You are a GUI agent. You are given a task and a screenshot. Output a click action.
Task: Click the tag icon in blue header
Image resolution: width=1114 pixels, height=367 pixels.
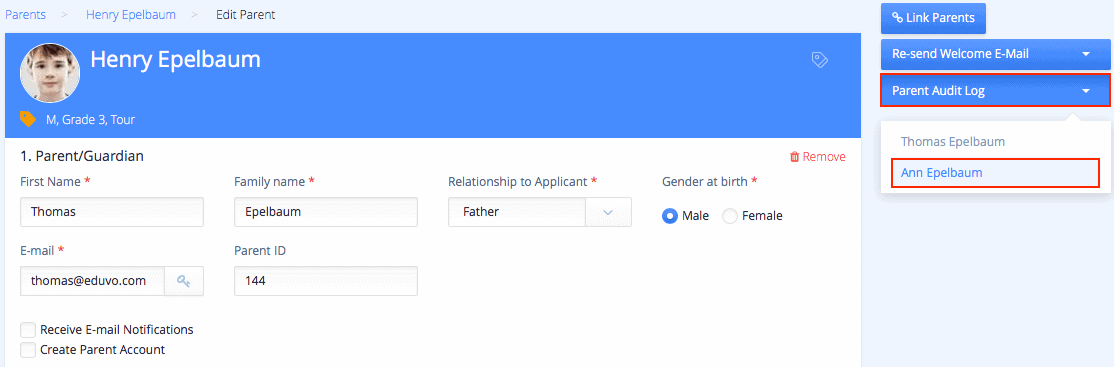[819, 60]
